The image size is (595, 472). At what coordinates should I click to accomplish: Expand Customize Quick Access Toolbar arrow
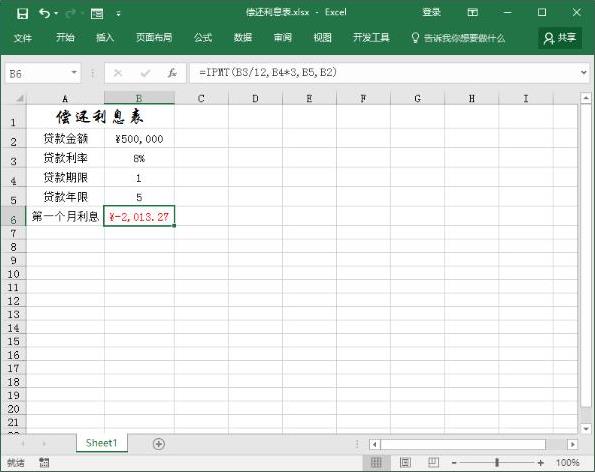click(x=118, y=14)
